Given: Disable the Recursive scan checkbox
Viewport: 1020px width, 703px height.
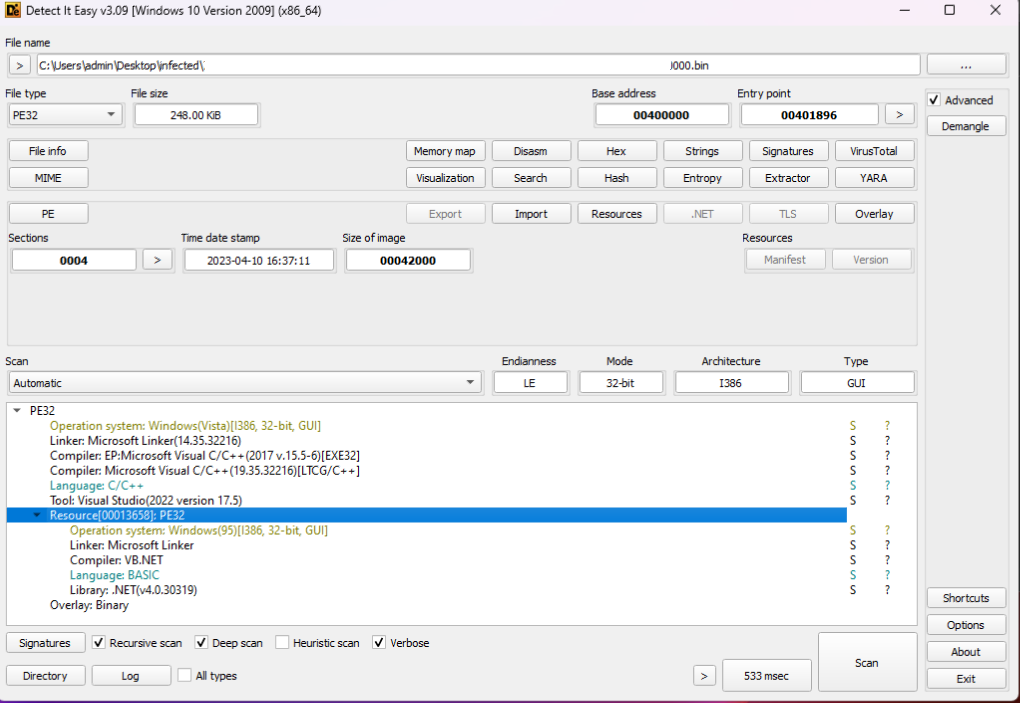Looking at the screenshot, I should (99, 643).
